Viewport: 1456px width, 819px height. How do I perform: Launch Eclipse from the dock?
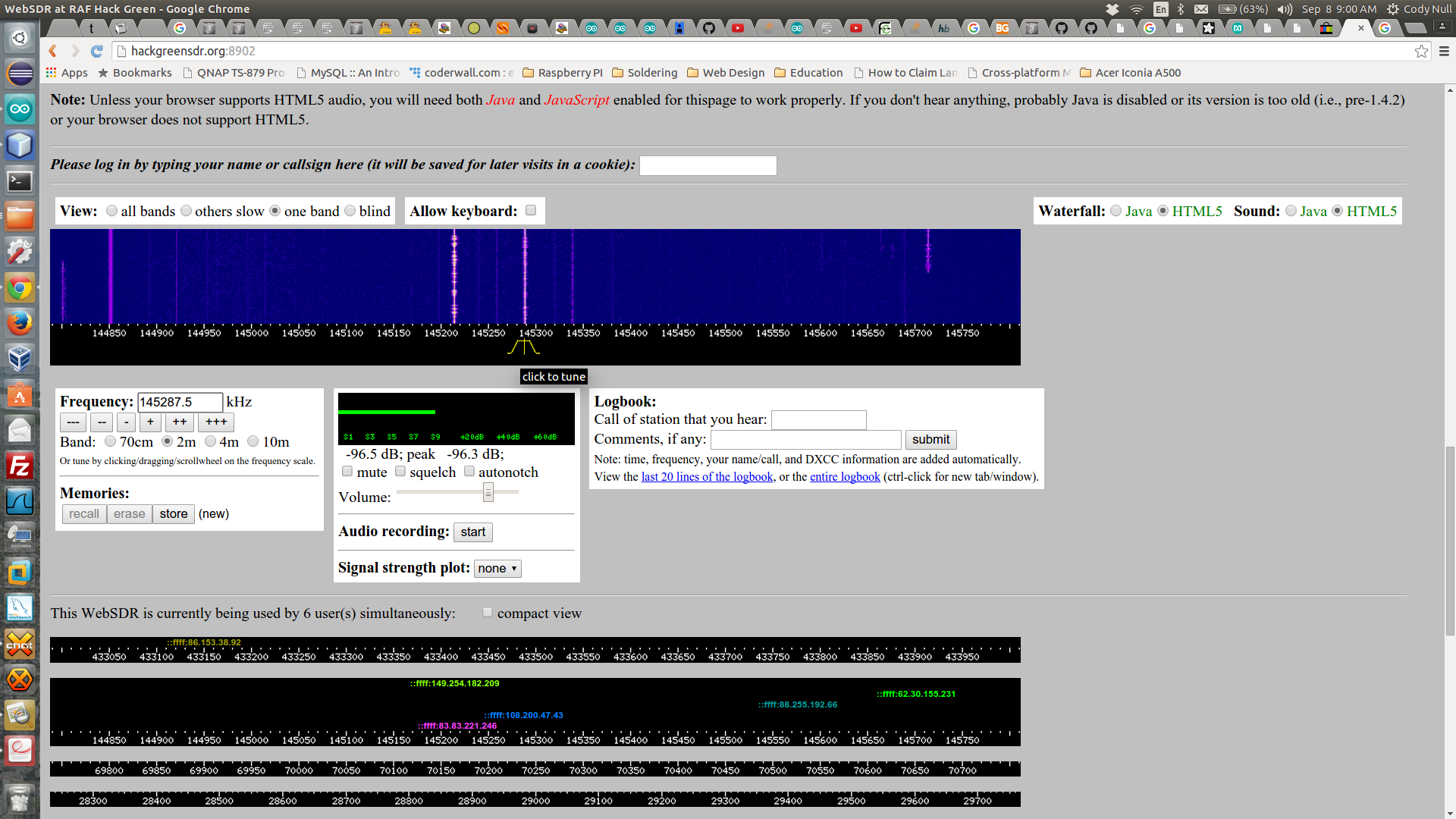click(x=20, y=74)
